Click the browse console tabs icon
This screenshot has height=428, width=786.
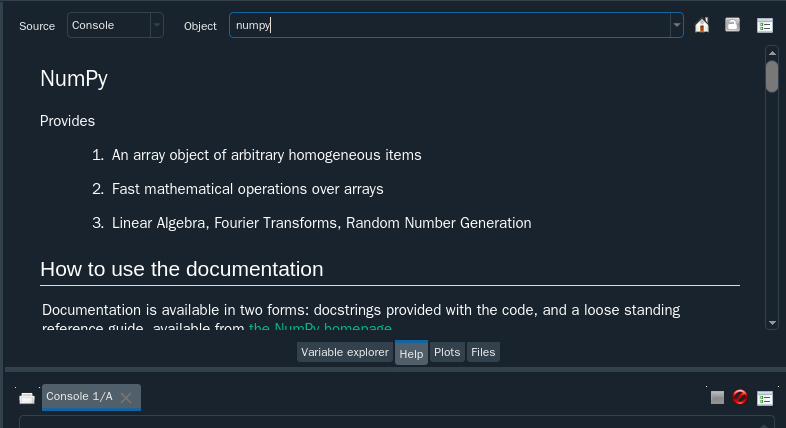pyautogui.click(x=27, y=398)
